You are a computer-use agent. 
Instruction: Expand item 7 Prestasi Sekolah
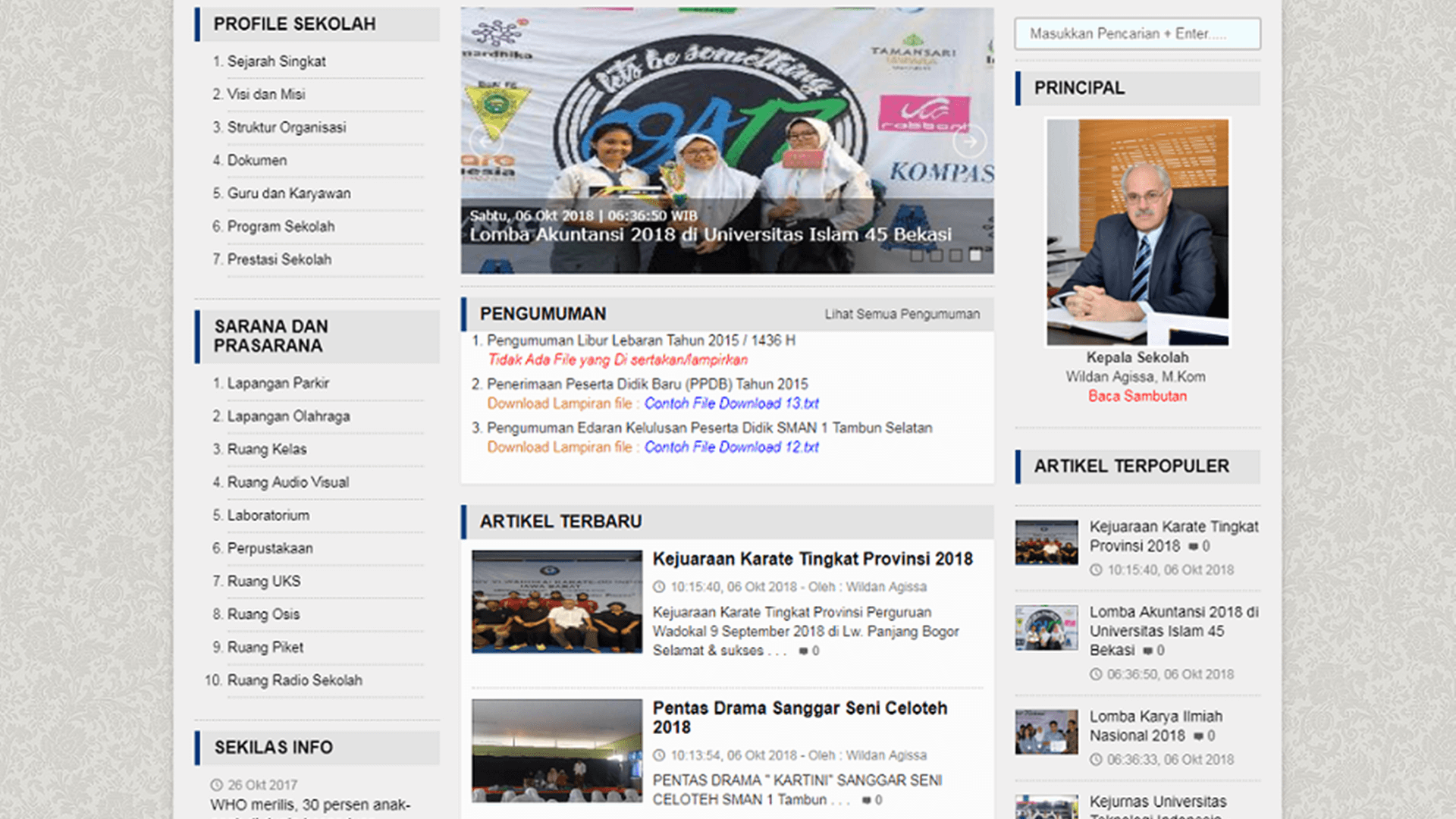[x=278, y=259]
